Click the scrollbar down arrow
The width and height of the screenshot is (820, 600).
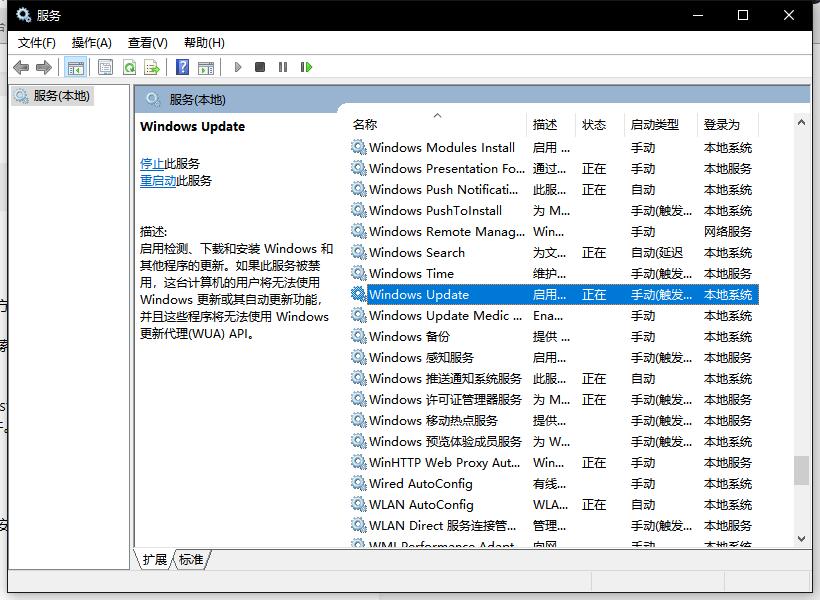801,539
